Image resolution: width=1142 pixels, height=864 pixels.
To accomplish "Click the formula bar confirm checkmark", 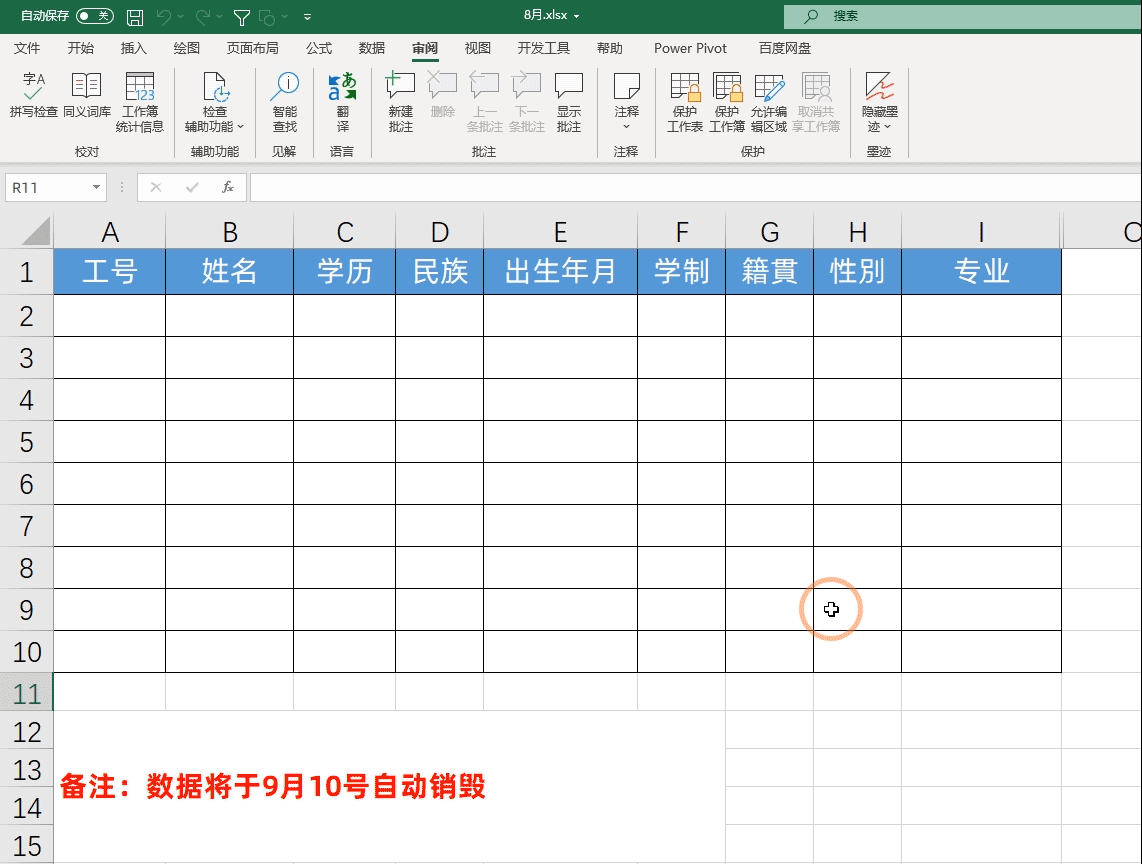I will pos(192,188).
